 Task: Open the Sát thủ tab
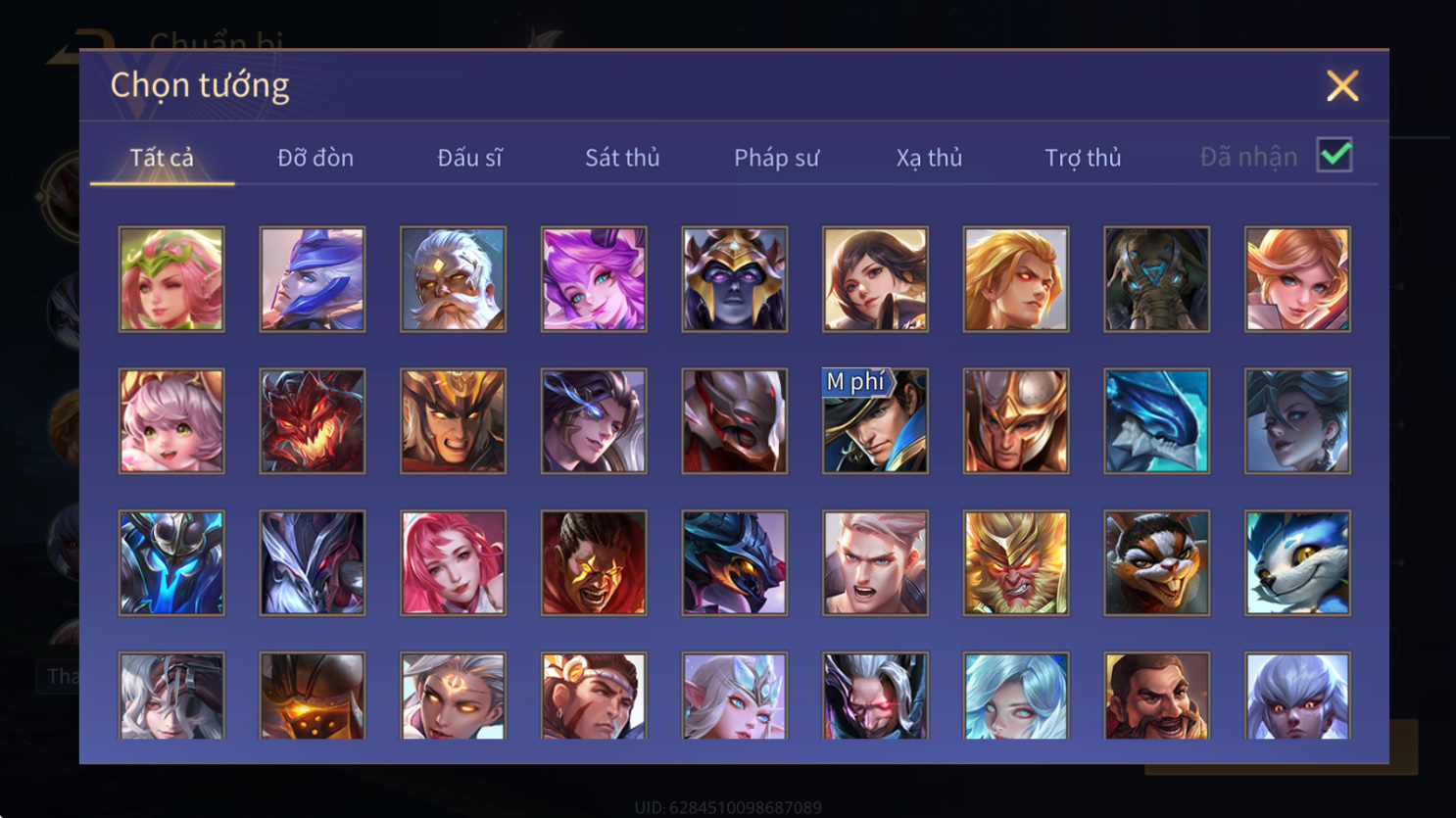[622, 158]
